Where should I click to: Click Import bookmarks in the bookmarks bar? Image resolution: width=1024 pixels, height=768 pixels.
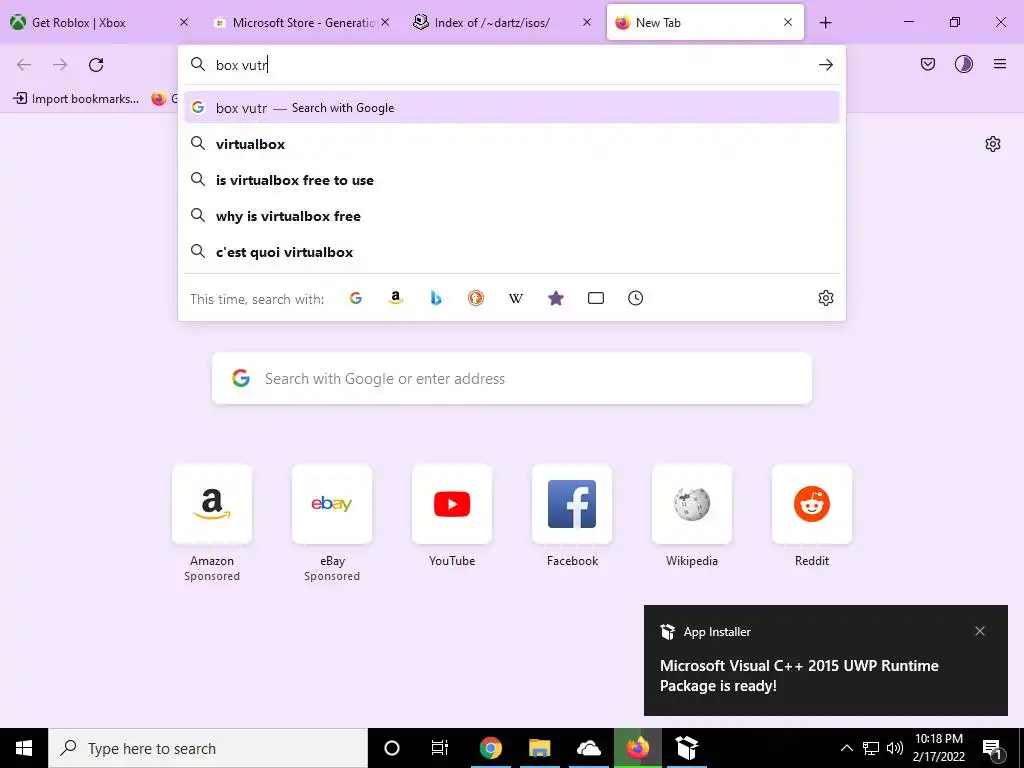tap(76, 99)
